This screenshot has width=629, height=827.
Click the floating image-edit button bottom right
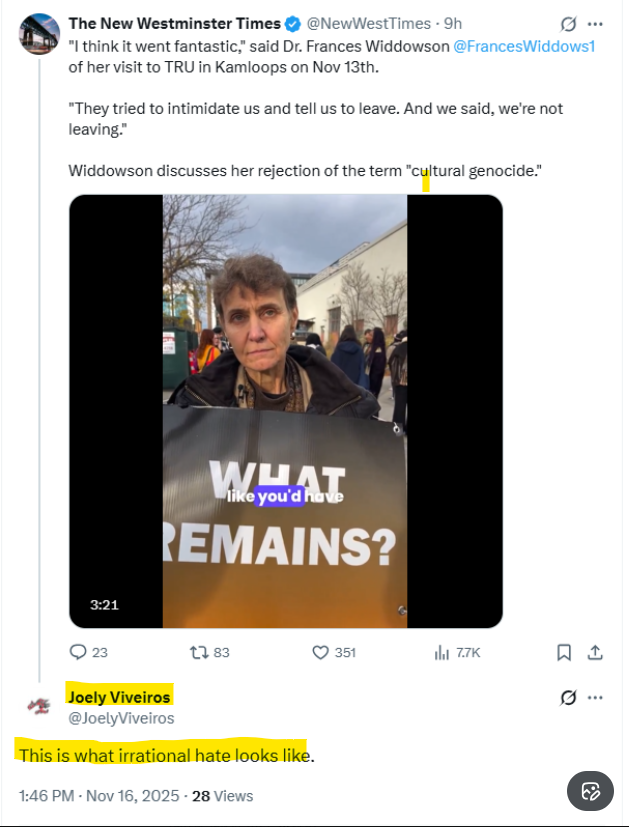tap(590, 791)
